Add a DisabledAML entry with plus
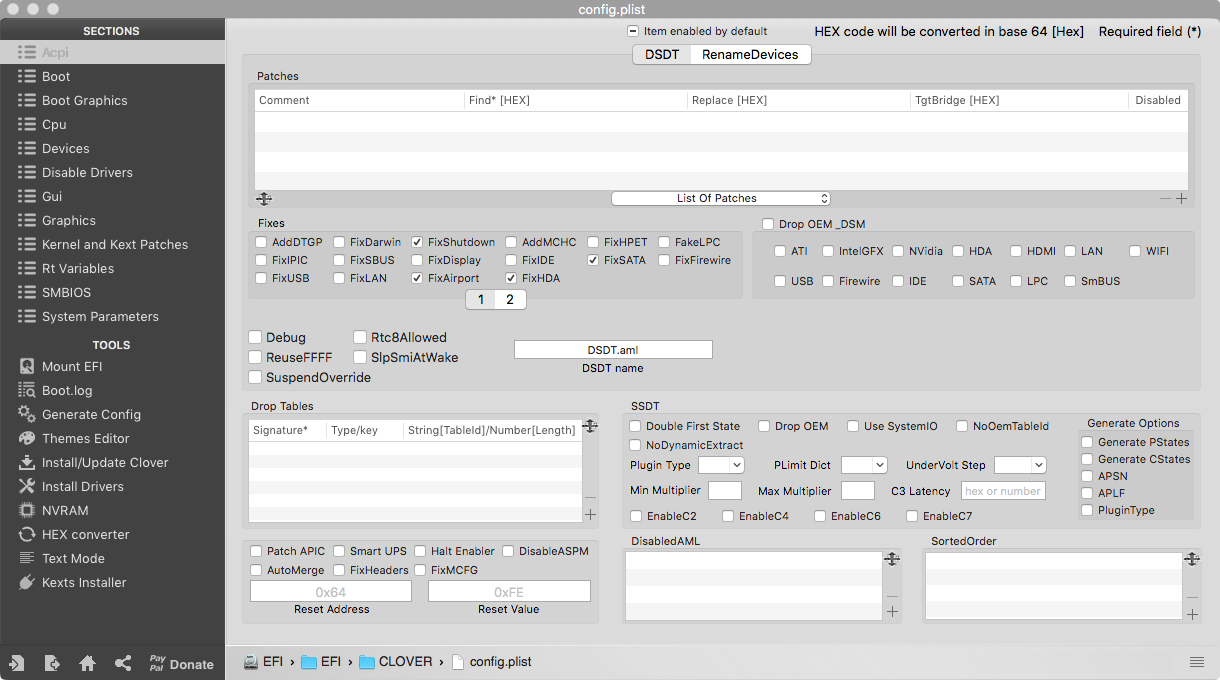The width and height of the screenshot is (1220, 680). (x=892, y=612)
